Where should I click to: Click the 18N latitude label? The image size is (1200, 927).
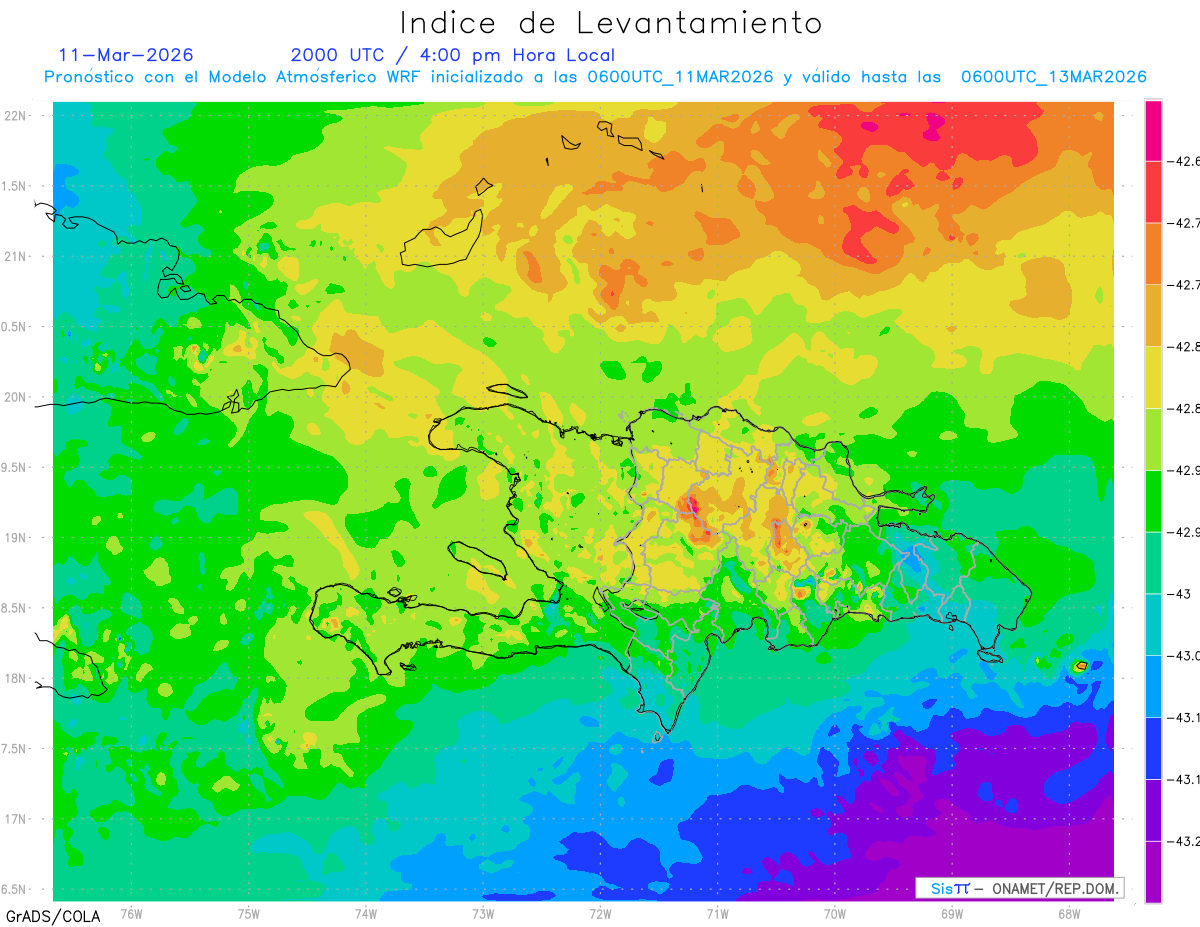[x=16, y=678]
